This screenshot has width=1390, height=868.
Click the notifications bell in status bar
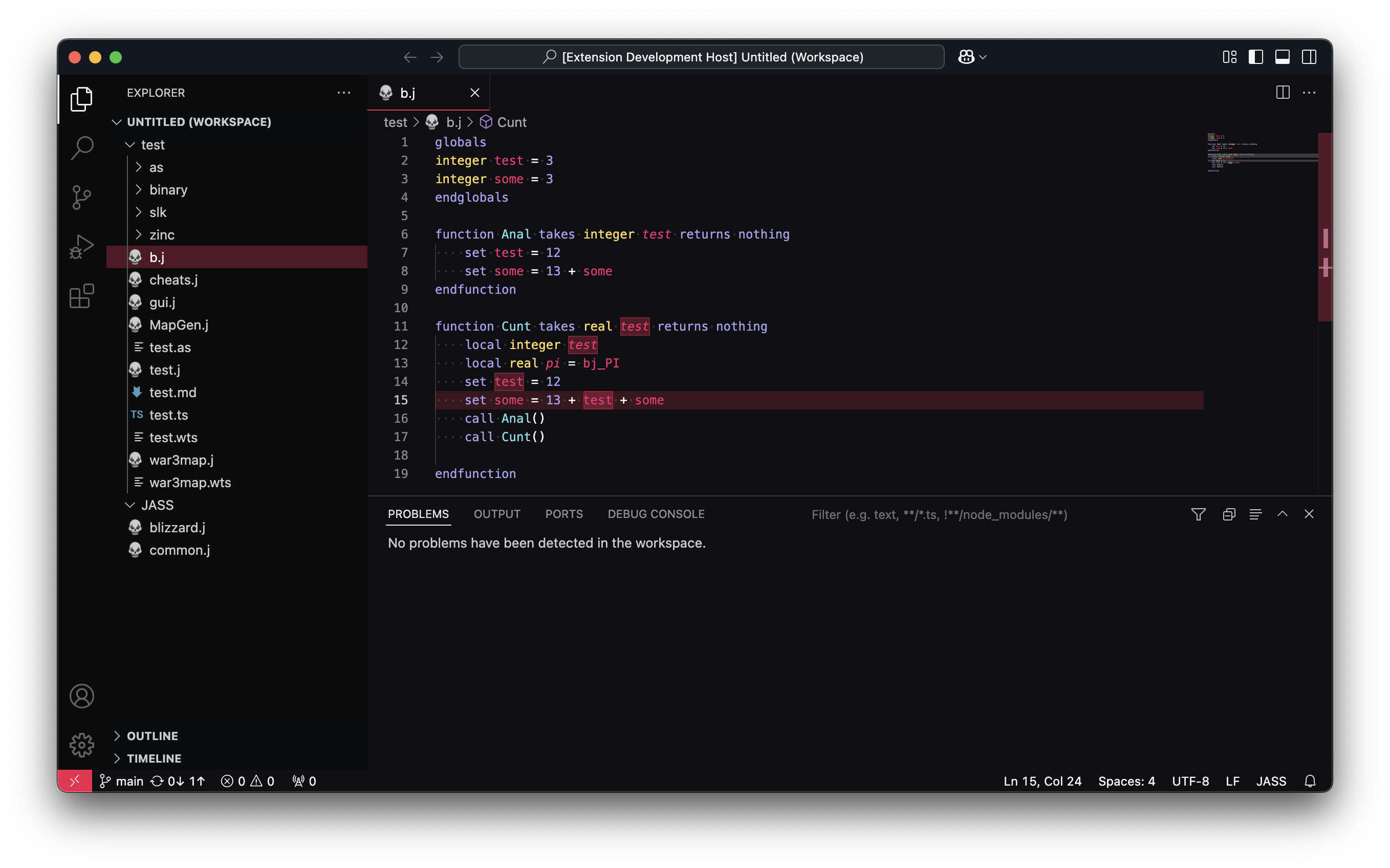1310,781
